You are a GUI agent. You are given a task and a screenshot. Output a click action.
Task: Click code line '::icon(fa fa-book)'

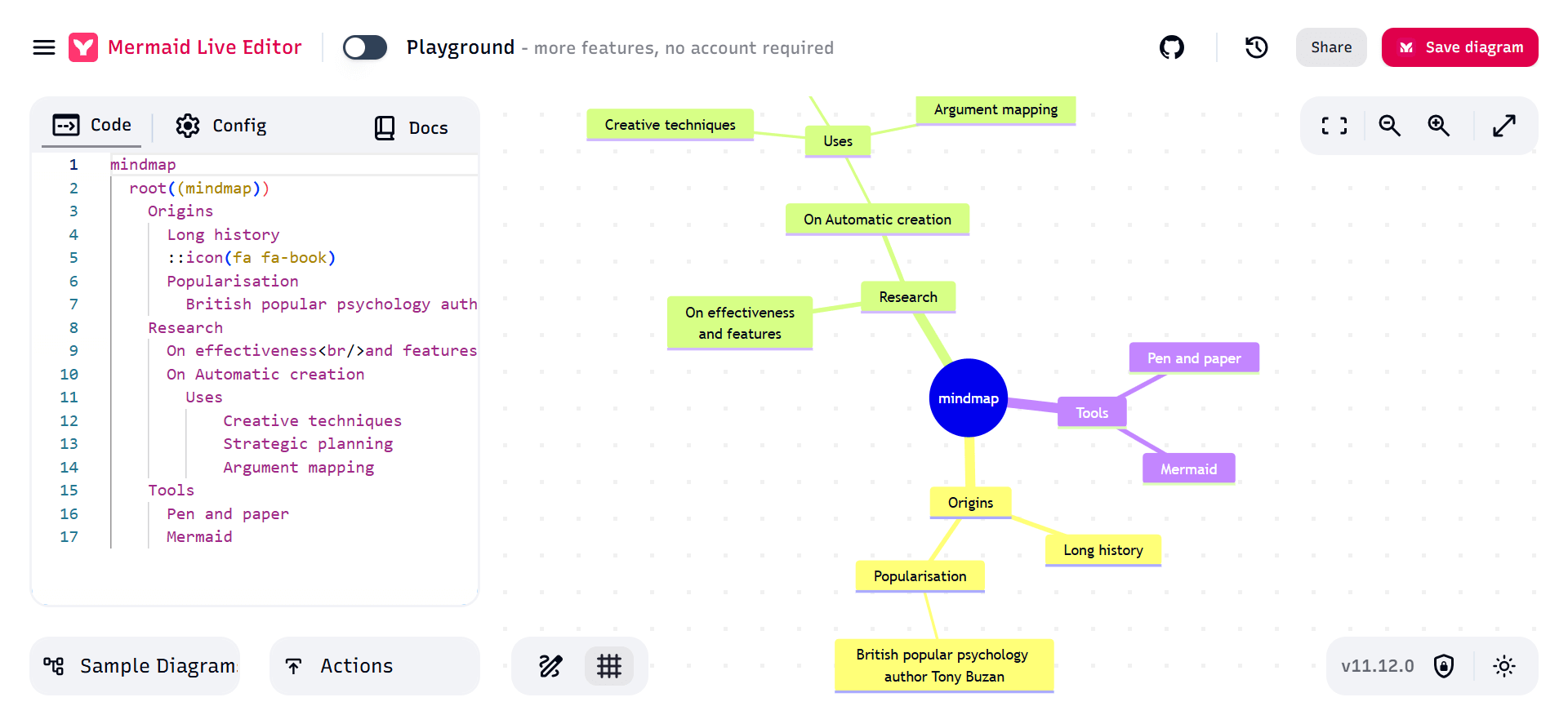[252, 258]
